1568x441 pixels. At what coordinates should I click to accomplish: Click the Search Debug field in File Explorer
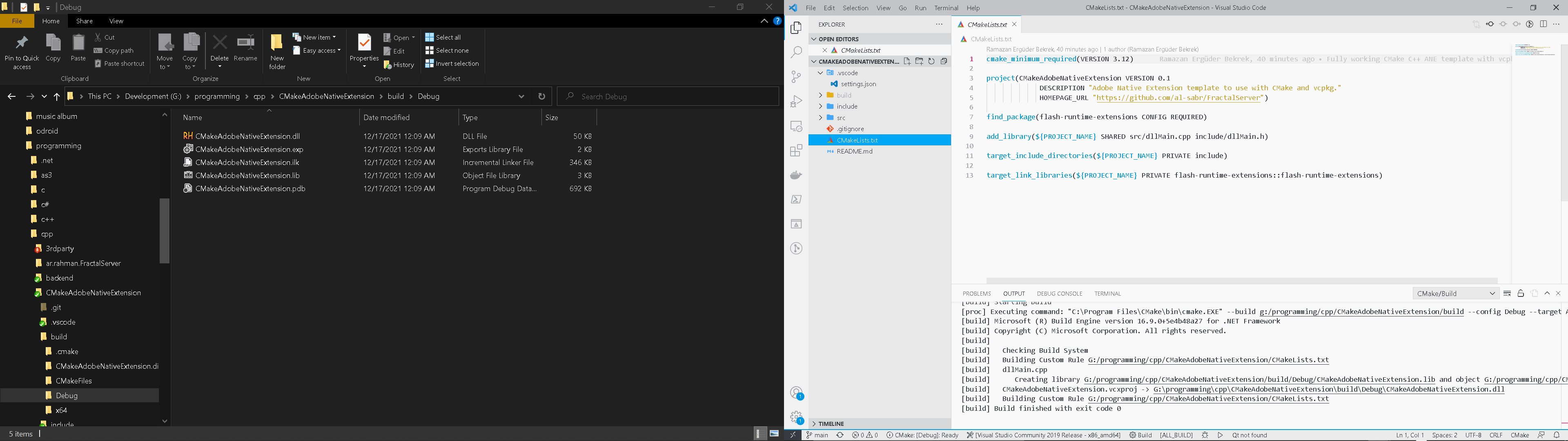click(x=668, y=96)
